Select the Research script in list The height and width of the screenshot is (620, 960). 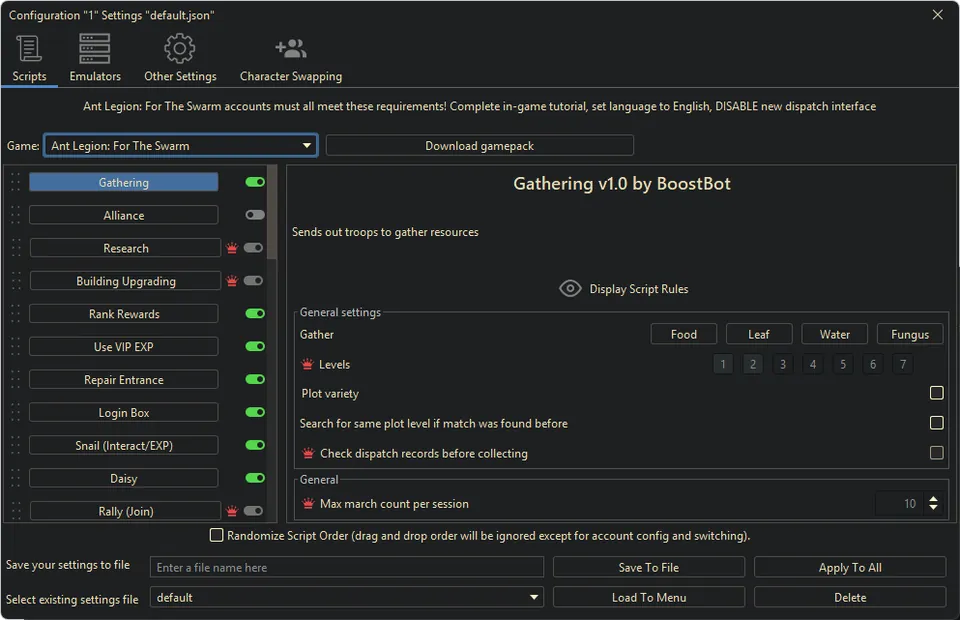coord(126,248)
